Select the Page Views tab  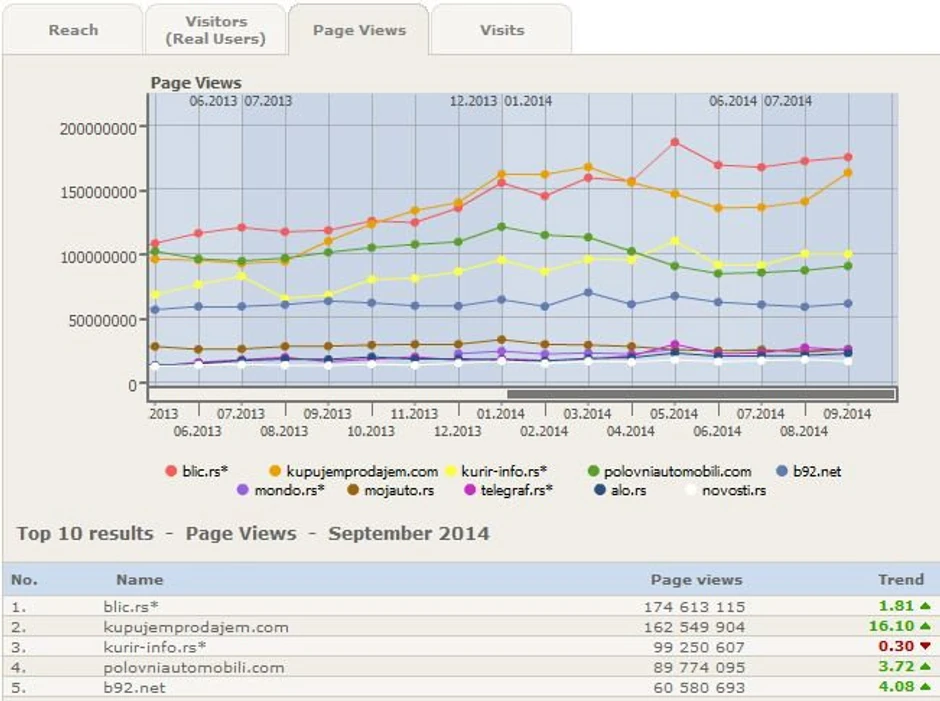coord(359,30)
